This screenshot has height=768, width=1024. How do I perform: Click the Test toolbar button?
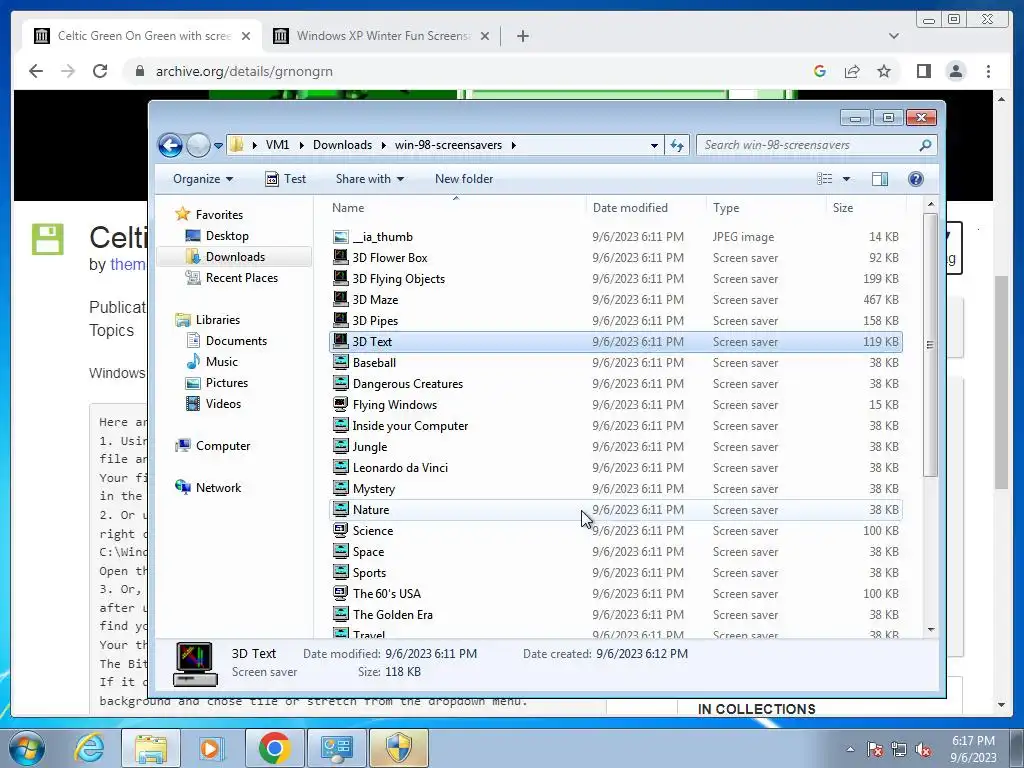[x=286, y=179]
